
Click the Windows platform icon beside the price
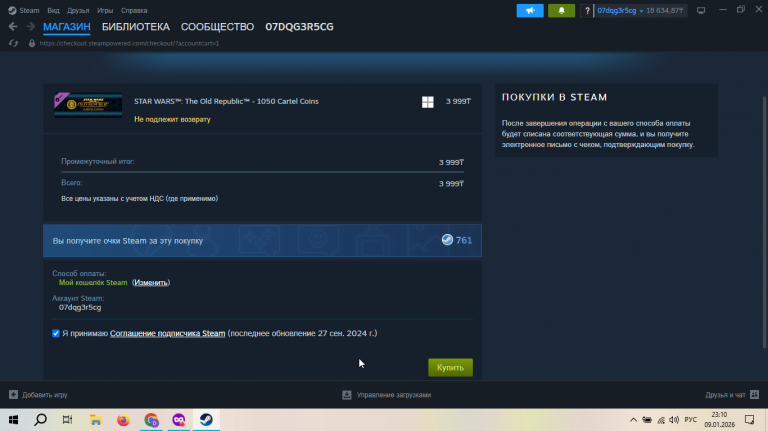428,102
